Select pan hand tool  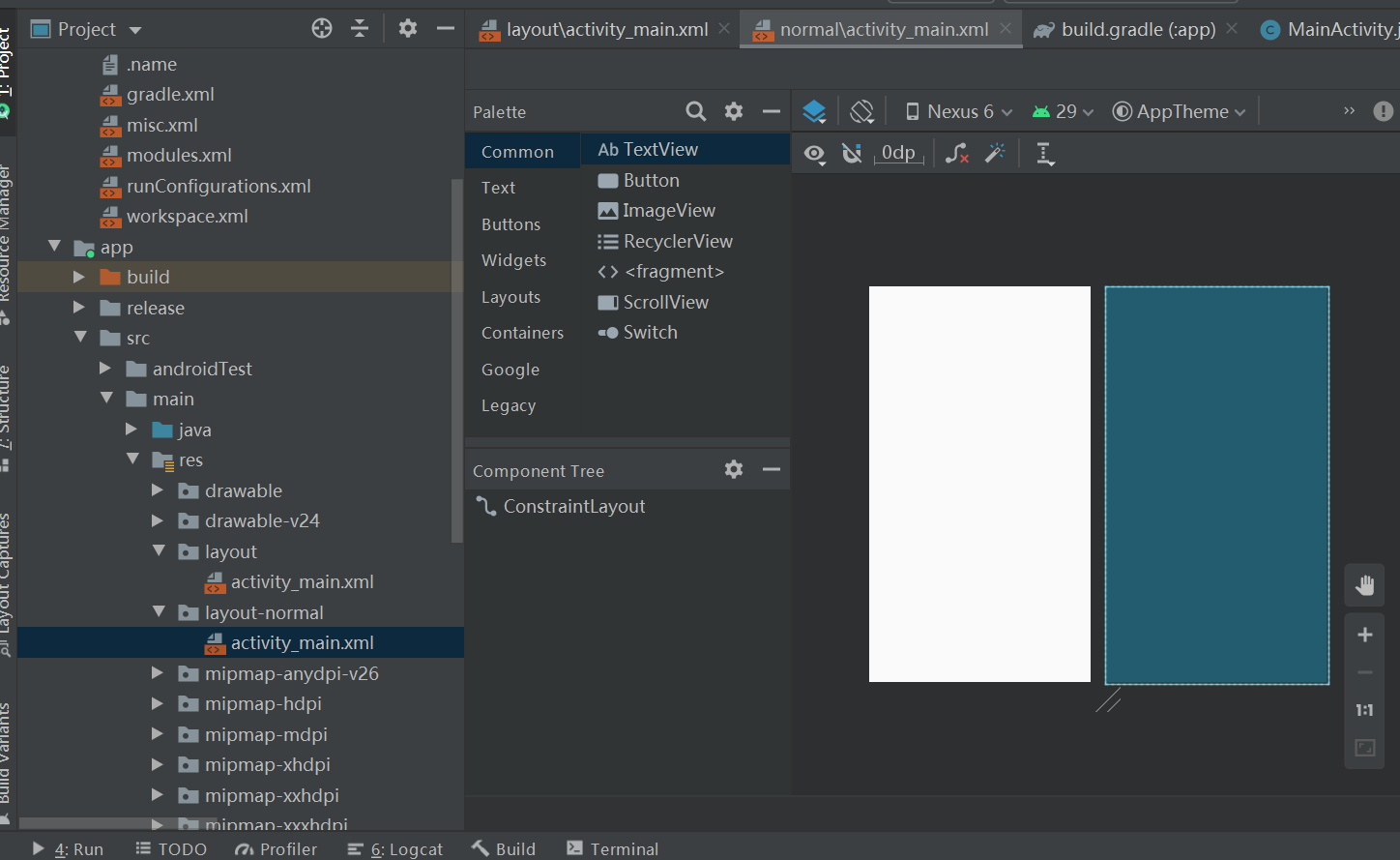tap(1365, 584)
